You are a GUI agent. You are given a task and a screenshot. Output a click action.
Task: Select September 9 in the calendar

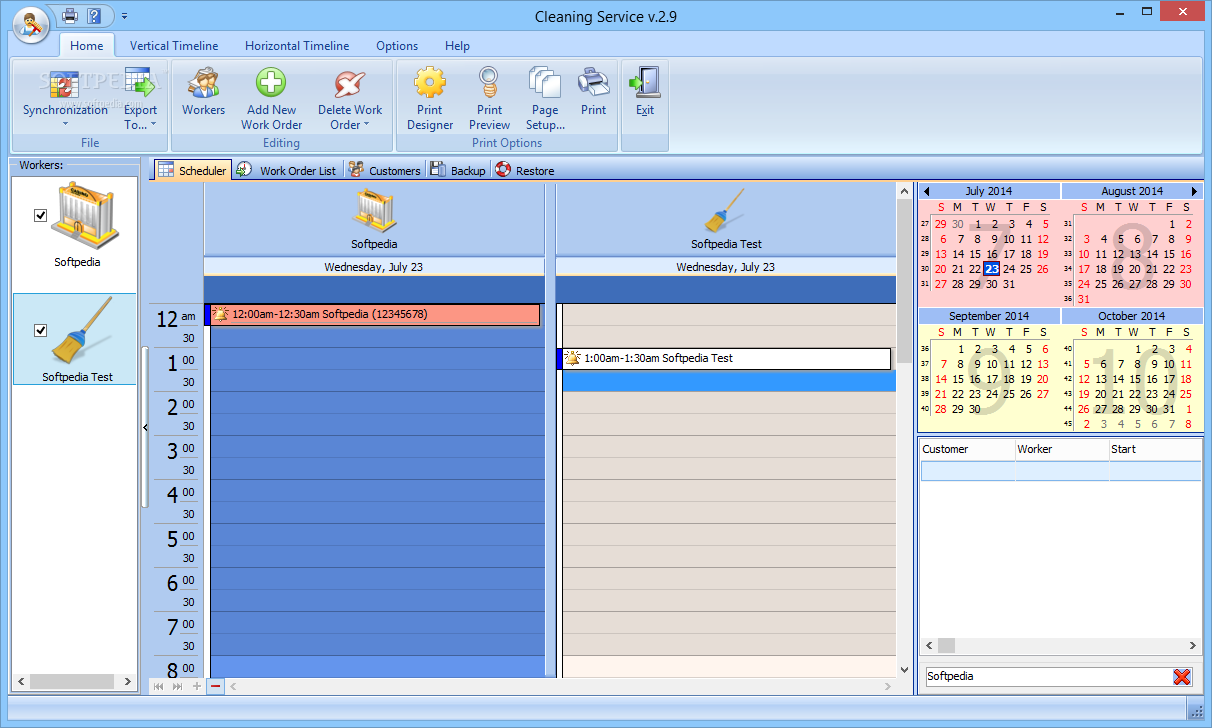(x=975, y=364)
